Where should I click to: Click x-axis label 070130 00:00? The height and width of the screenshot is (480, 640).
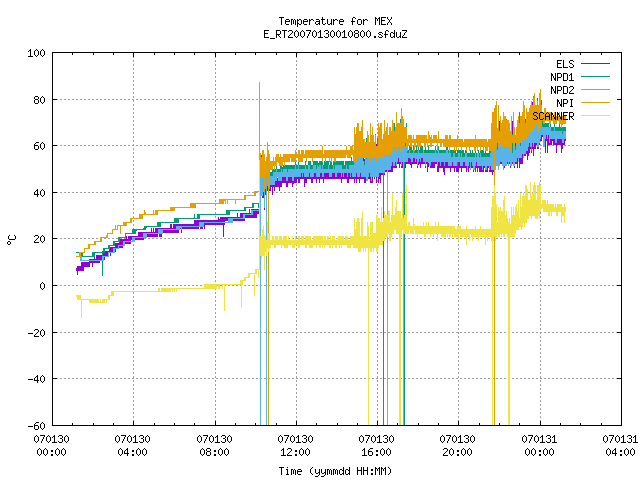(51, 446)
